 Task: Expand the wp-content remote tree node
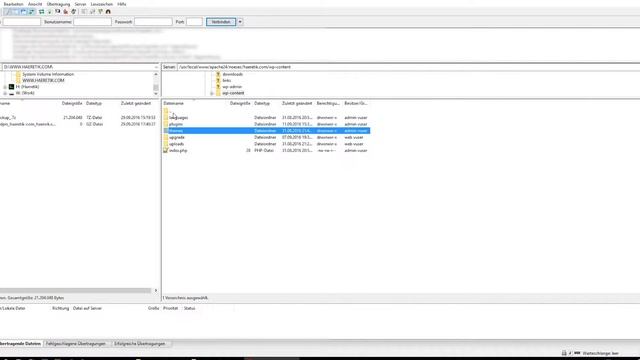pos(211,93)
